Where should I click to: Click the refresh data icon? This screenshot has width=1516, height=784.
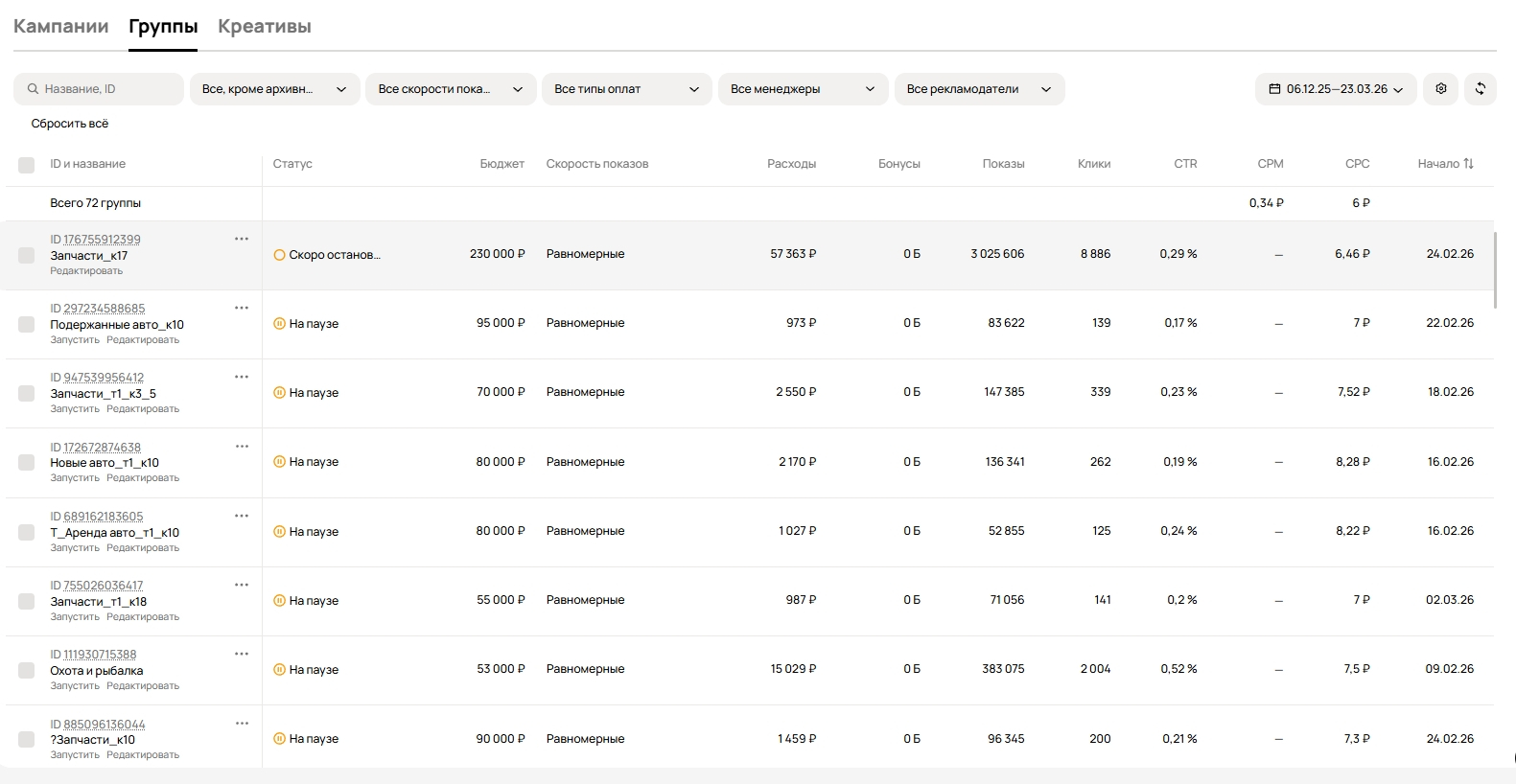(x=1481, y=89)
